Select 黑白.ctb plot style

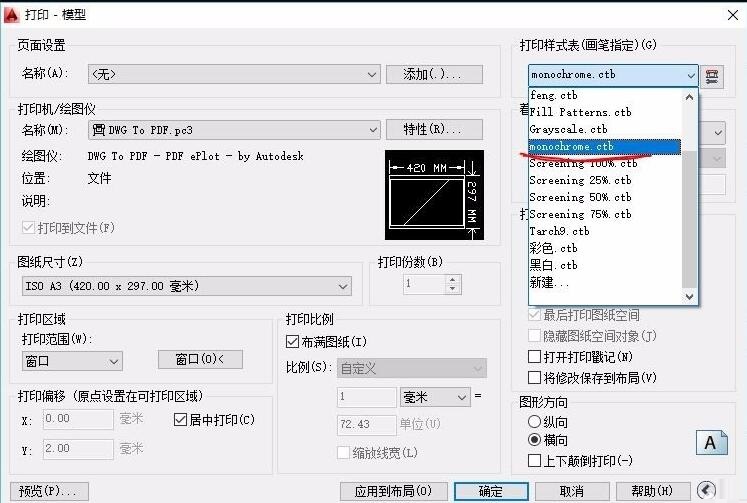(x=605, y=265)
